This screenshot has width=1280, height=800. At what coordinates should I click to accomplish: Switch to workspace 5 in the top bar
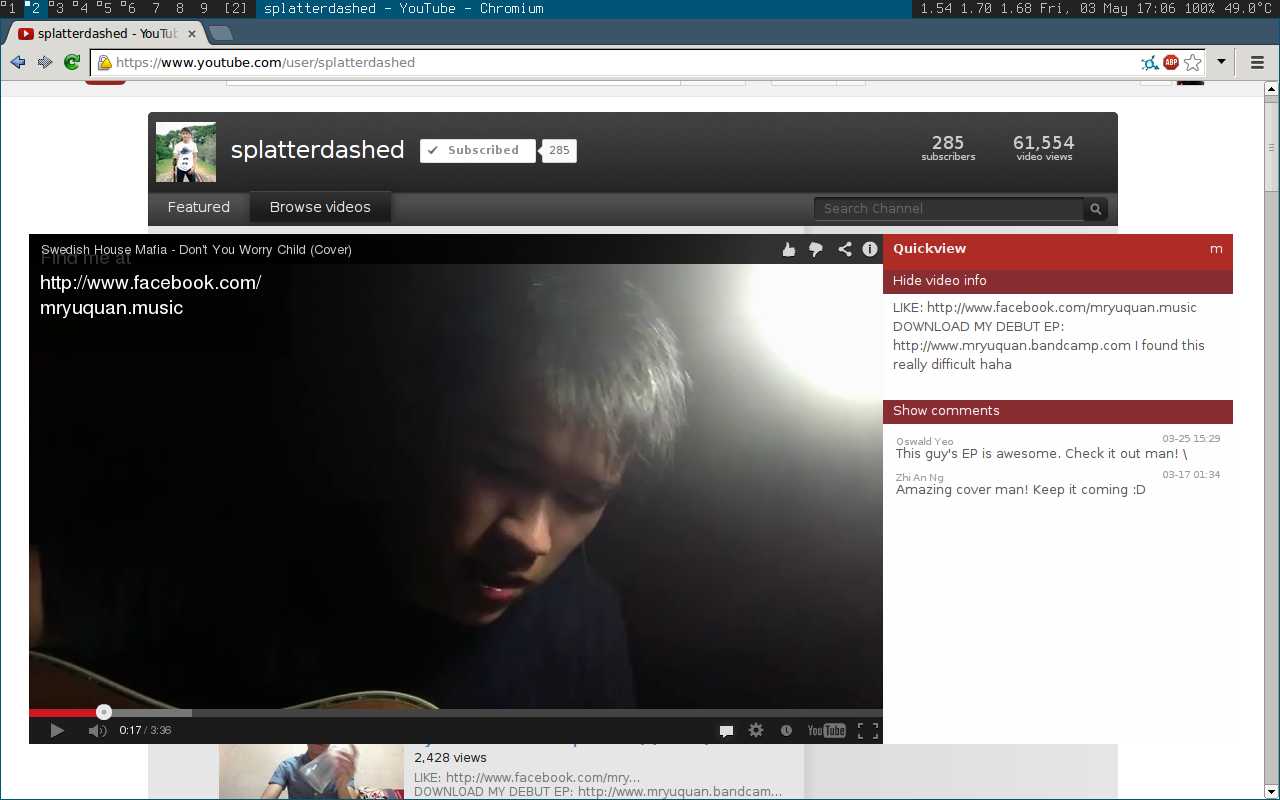pos(107,8)
